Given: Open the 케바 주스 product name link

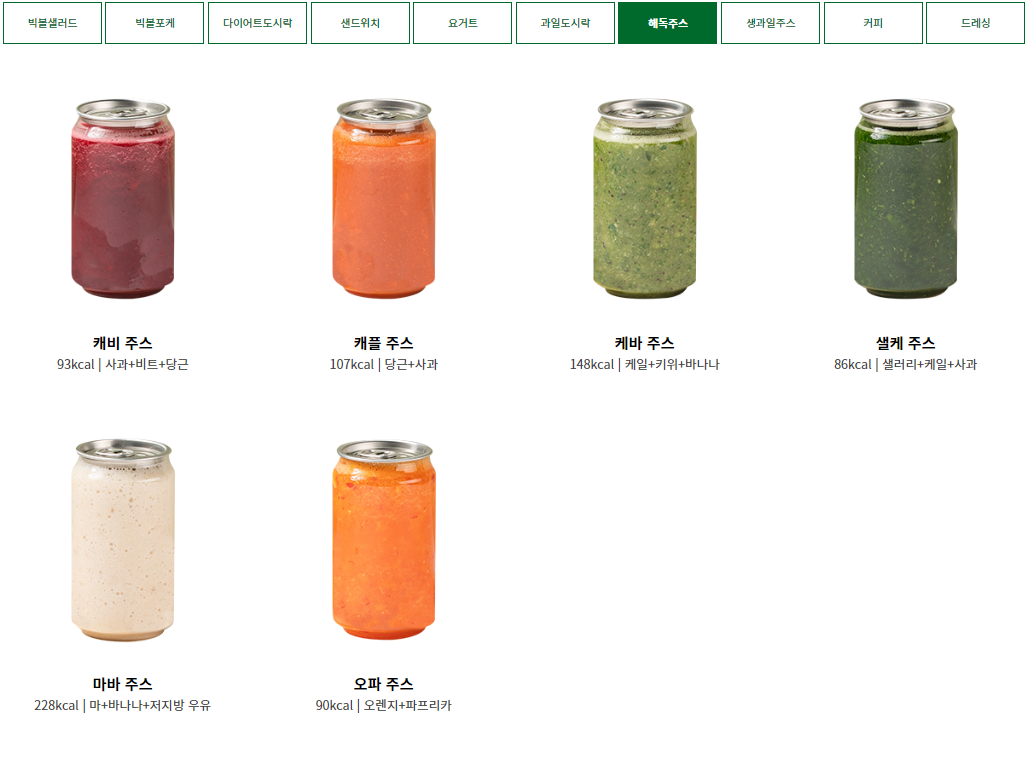Looking at the screenshot, I should pyautogui.click(x=644, y=343).
